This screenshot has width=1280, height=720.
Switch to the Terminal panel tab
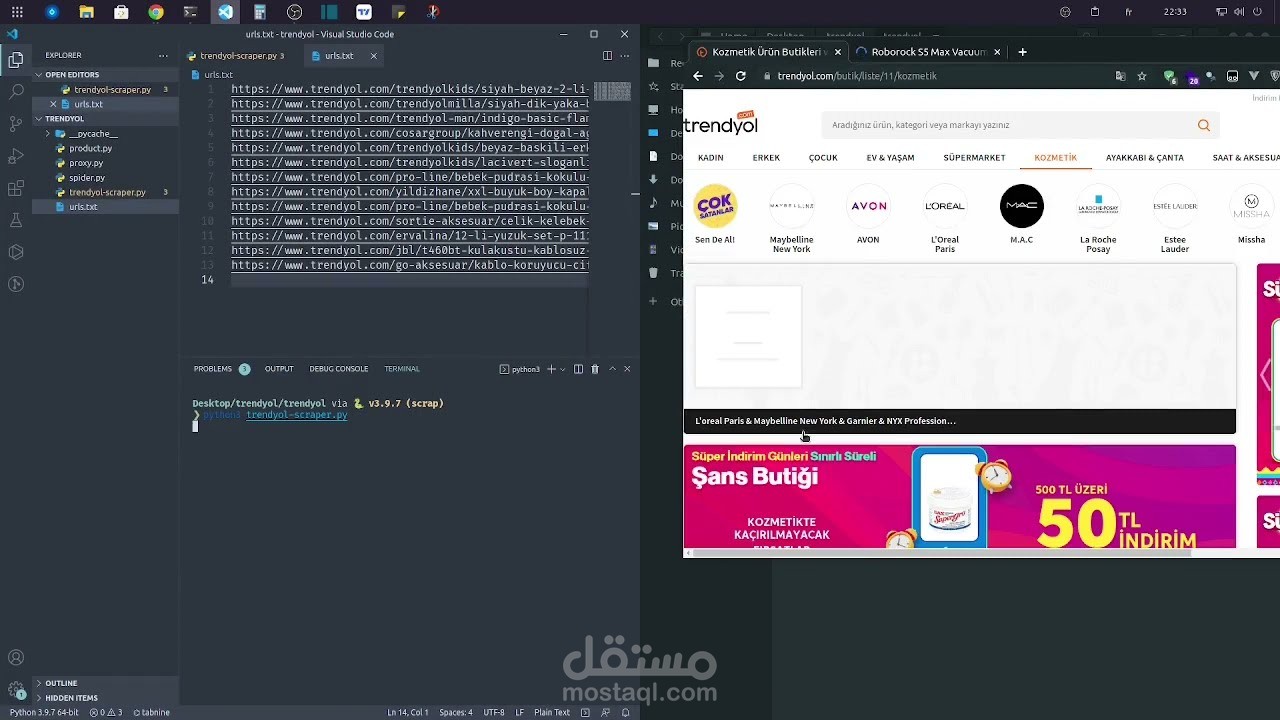[x=402, y=369]
